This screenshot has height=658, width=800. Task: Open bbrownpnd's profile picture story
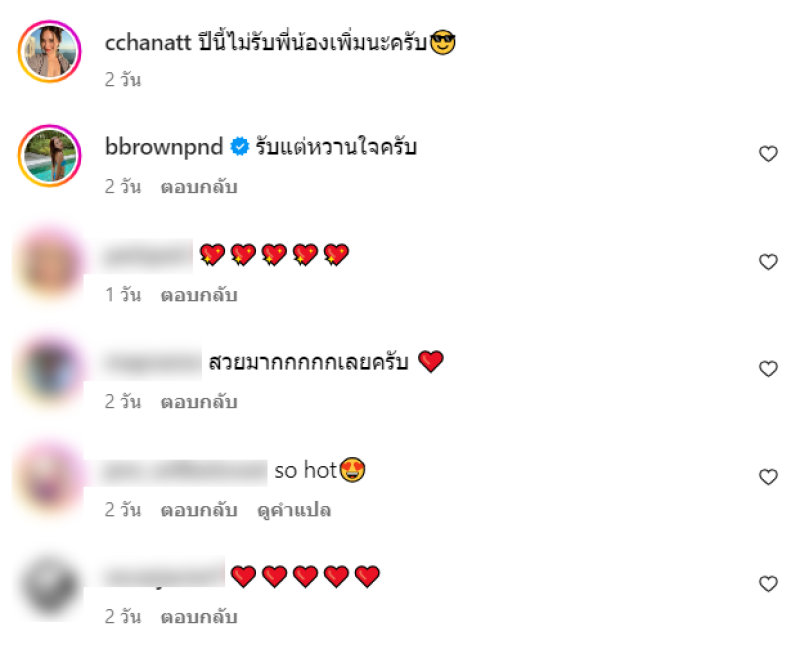coord(49,156)
